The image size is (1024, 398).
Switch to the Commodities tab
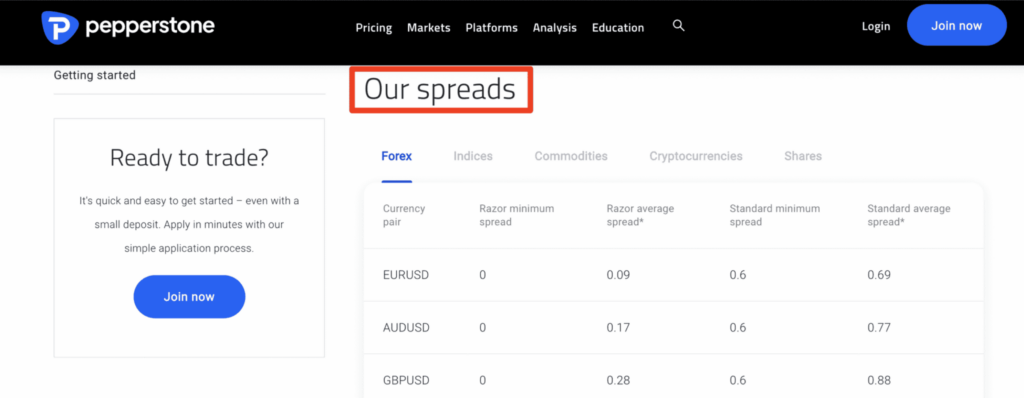tap(571, 156)
